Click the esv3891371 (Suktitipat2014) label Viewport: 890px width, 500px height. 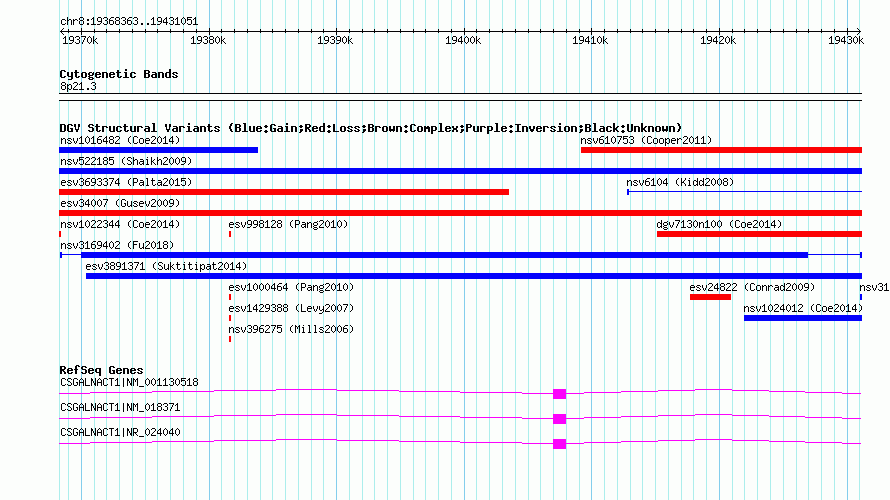(166, 266)
